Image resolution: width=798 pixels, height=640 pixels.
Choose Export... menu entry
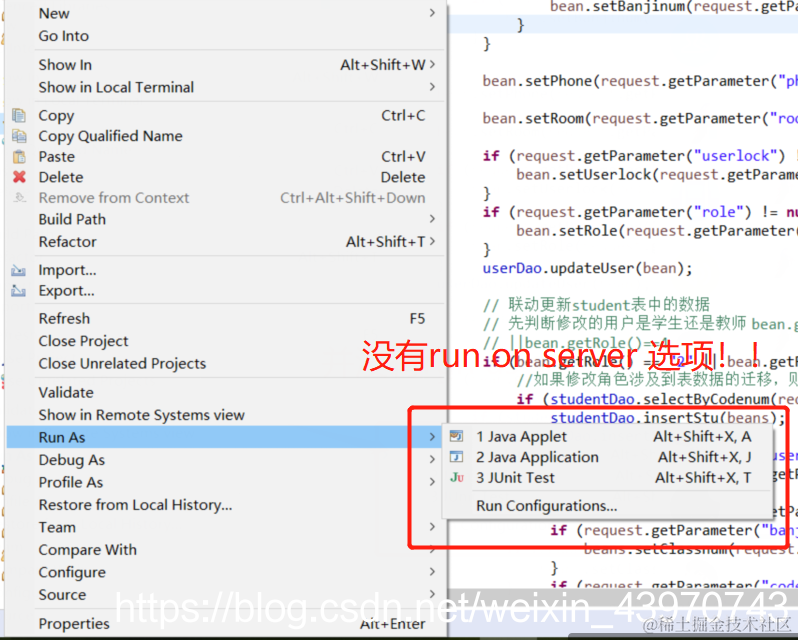point(226,290)
